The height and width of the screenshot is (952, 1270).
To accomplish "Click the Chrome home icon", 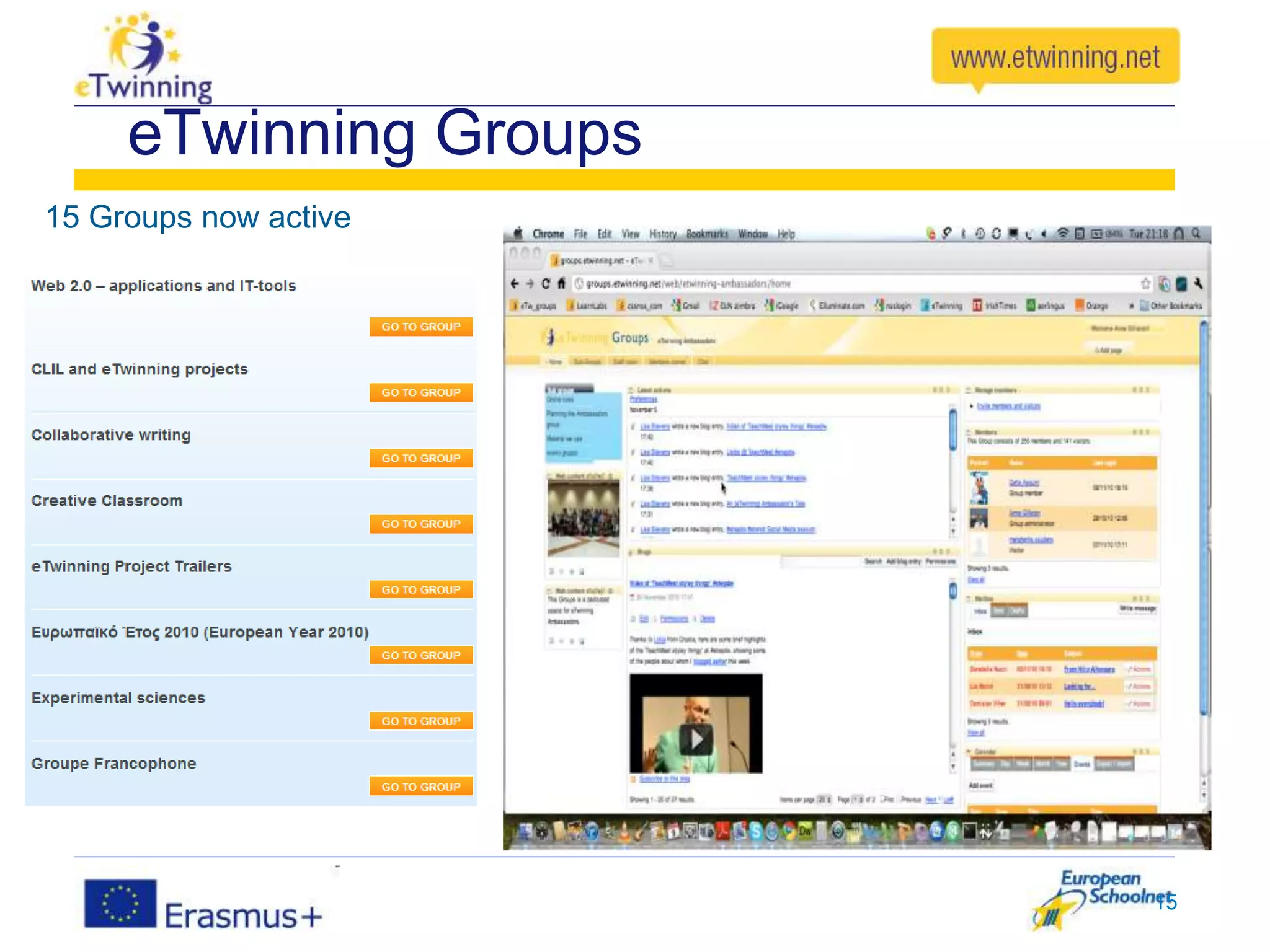I will point(561,283).
